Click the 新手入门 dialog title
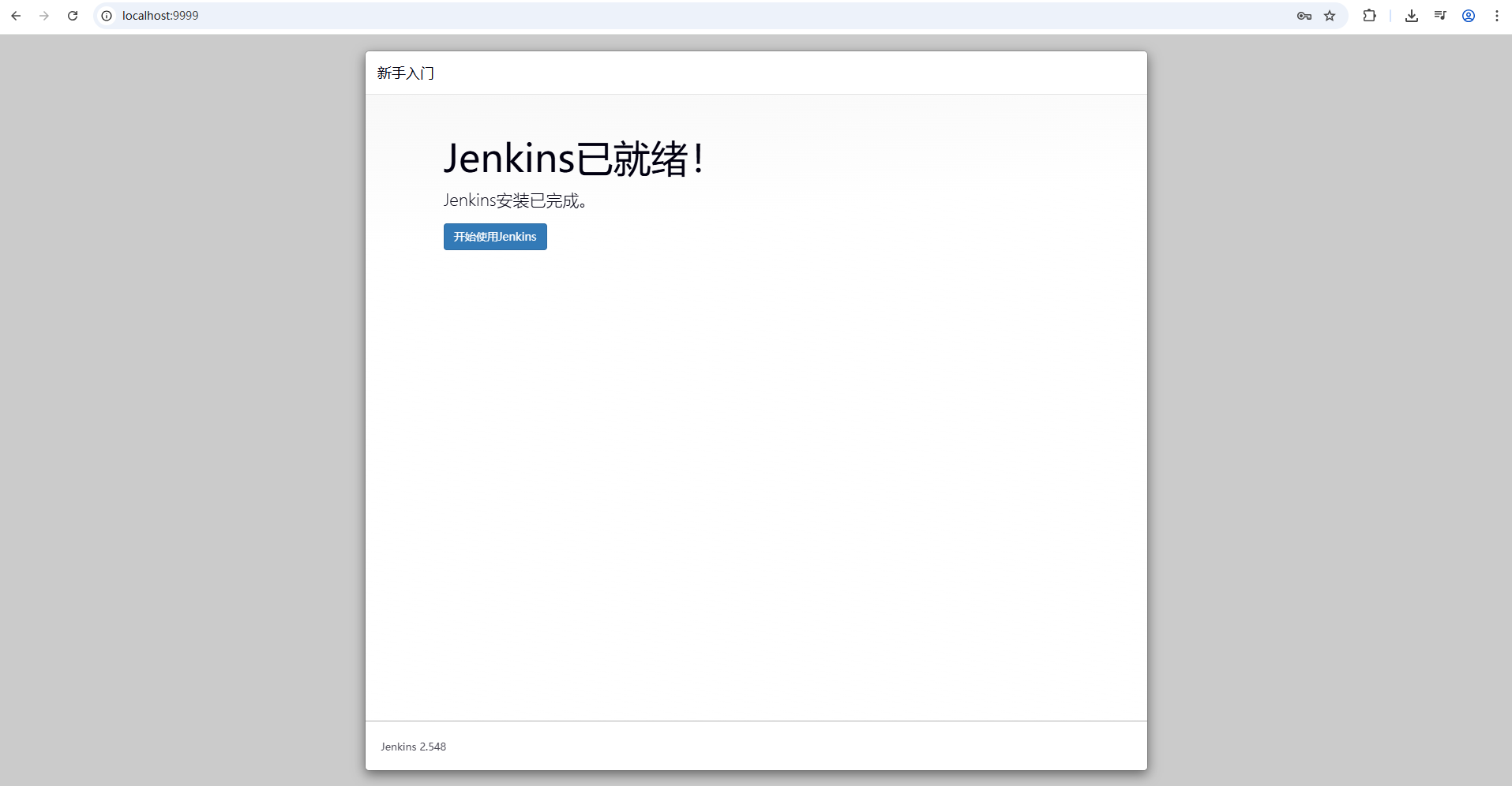The image size is (1512, 786). (406, 73)
